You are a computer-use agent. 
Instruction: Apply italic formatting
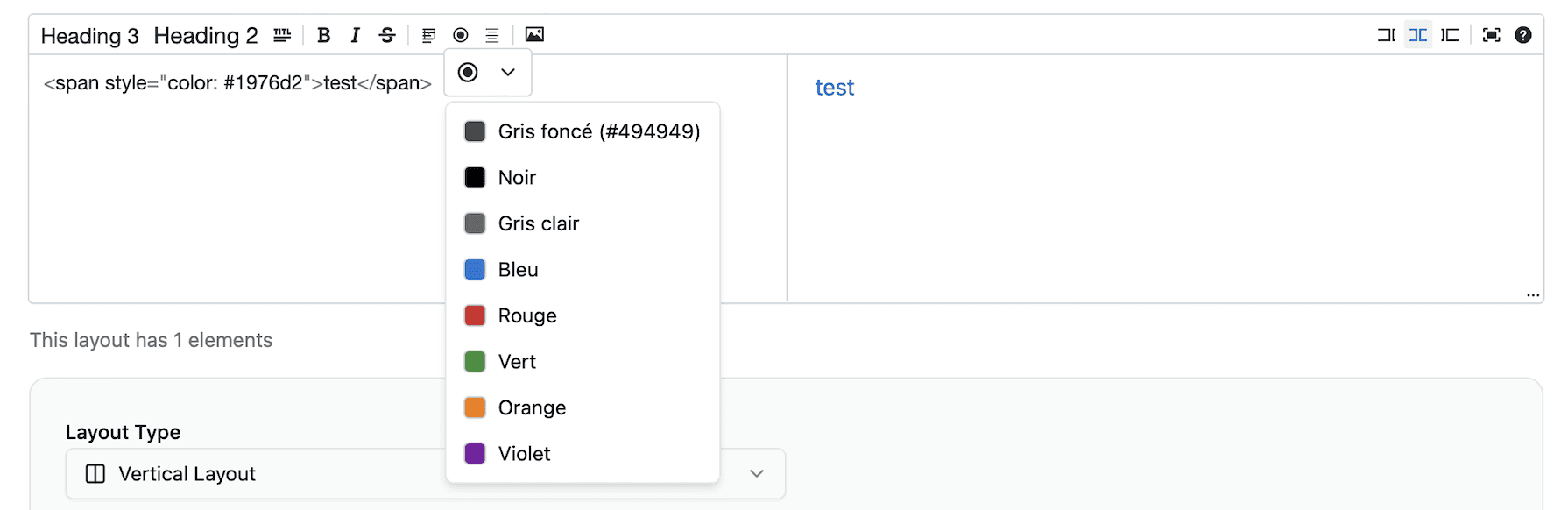[x=355, y=35]
